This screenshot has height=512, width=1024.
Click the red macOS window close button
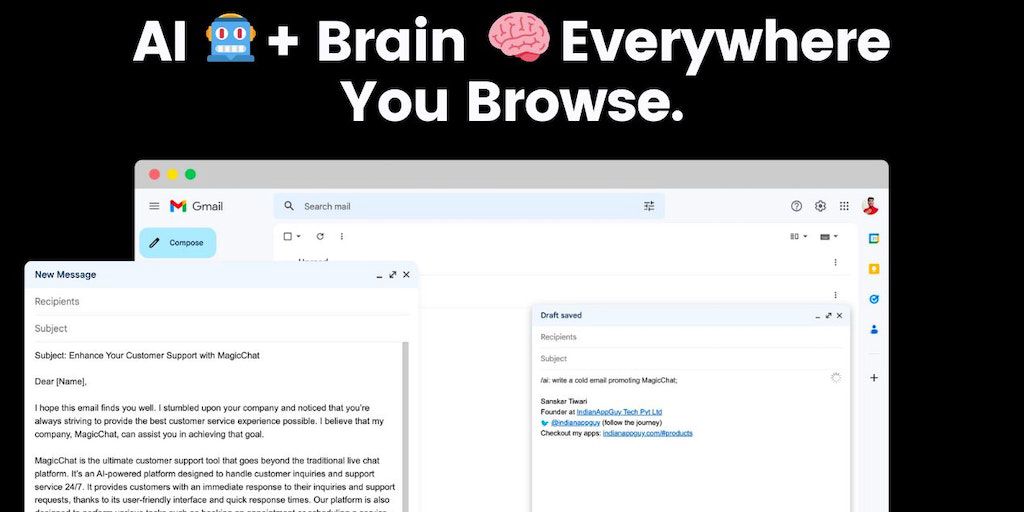154,174
